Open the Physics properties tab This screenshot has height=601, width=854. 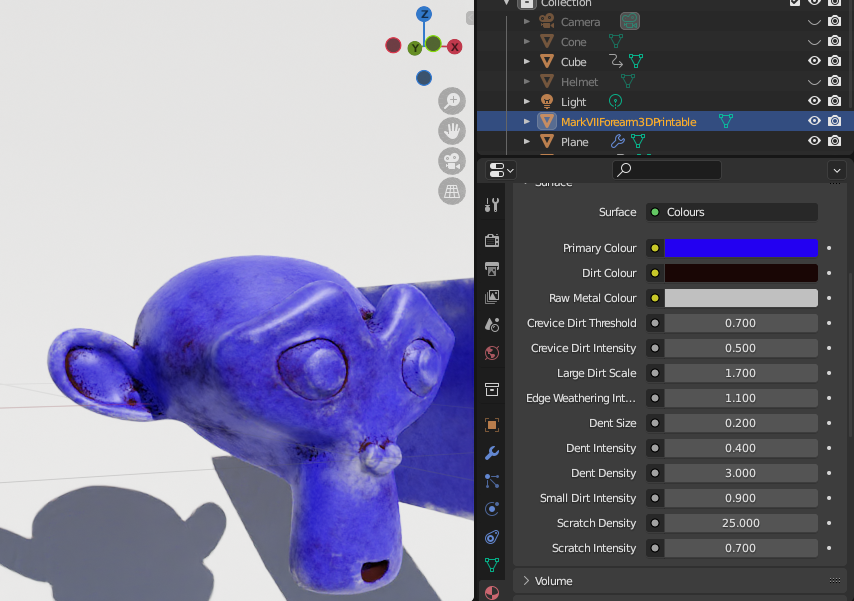pyautogui.click(x=492, y=509)
